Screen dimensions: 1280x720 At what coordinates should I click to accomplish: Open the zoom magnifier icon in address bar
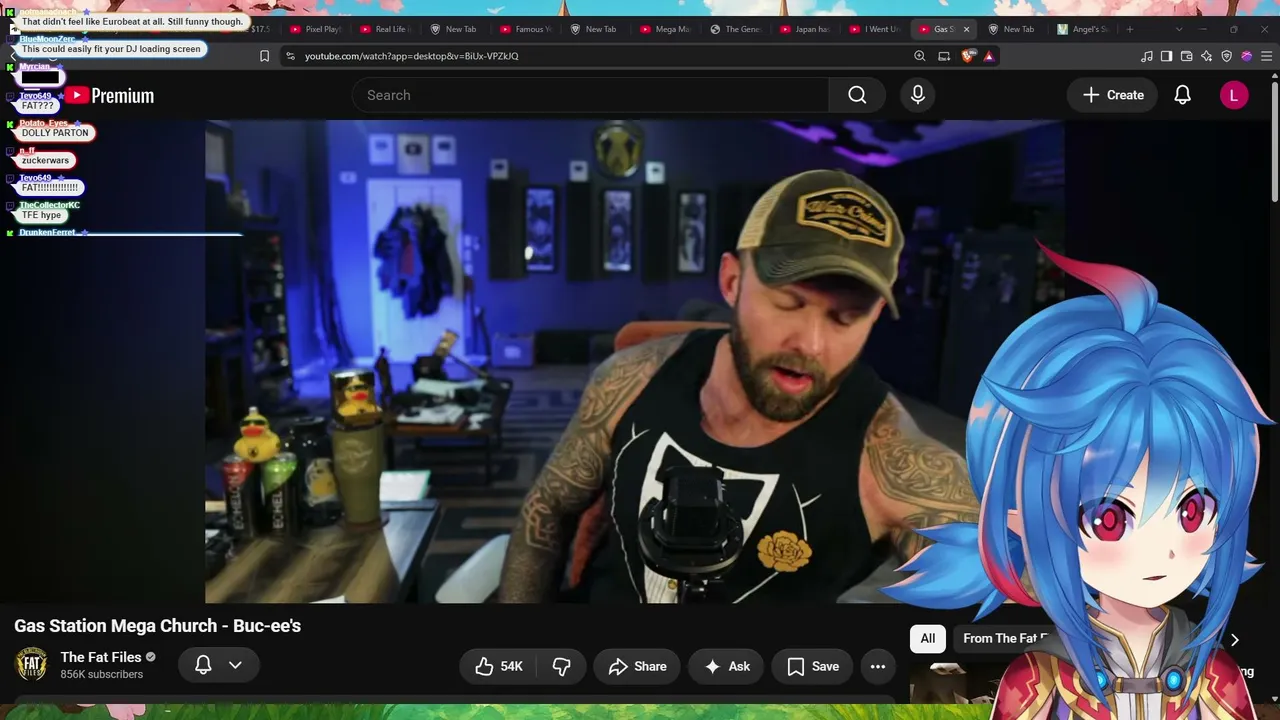point(919,56)
